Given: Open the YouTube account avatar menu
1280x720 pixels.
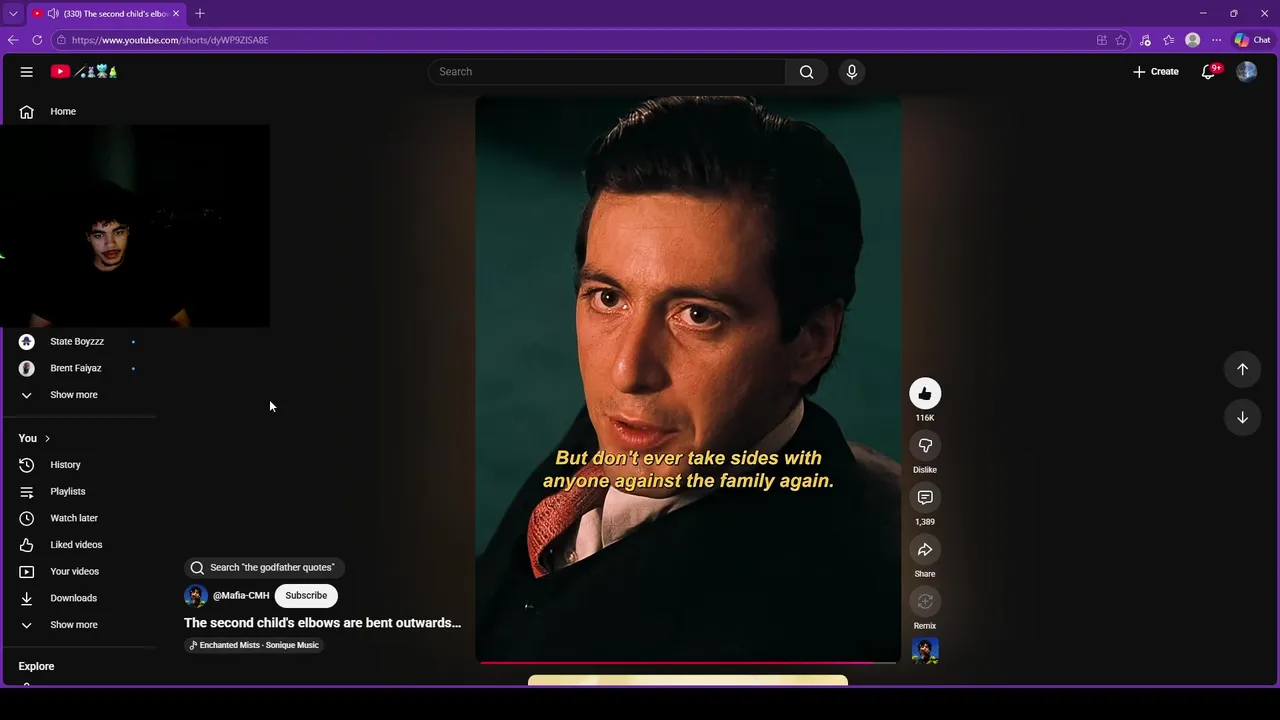Looking at the screenshot, I should (1246, 72).
